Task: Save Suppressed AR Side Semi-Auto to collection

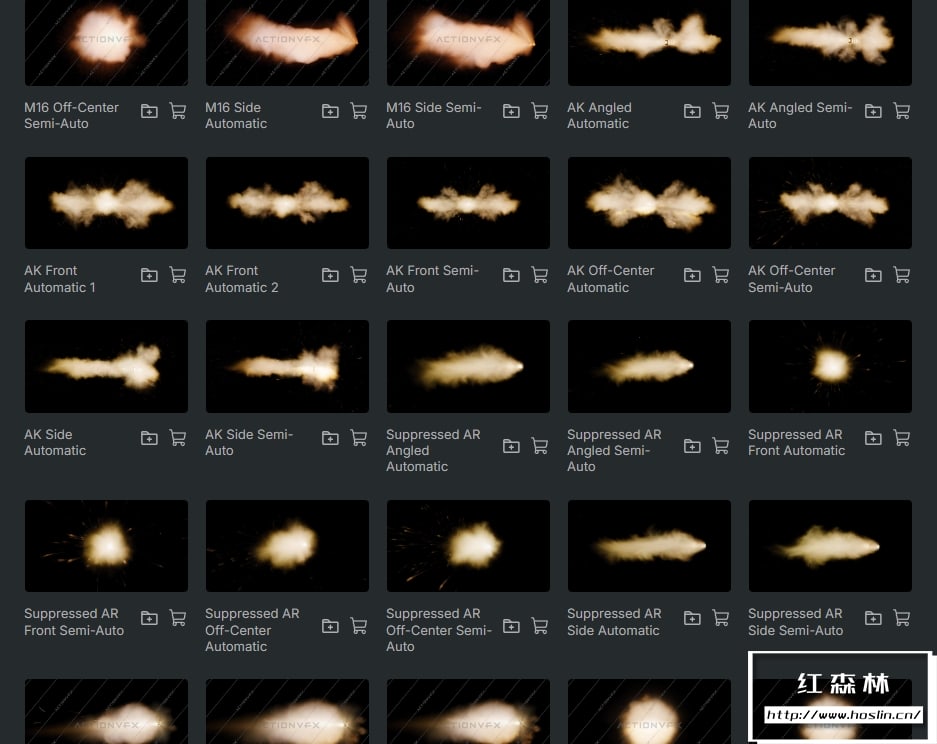Action: (873, 618)
